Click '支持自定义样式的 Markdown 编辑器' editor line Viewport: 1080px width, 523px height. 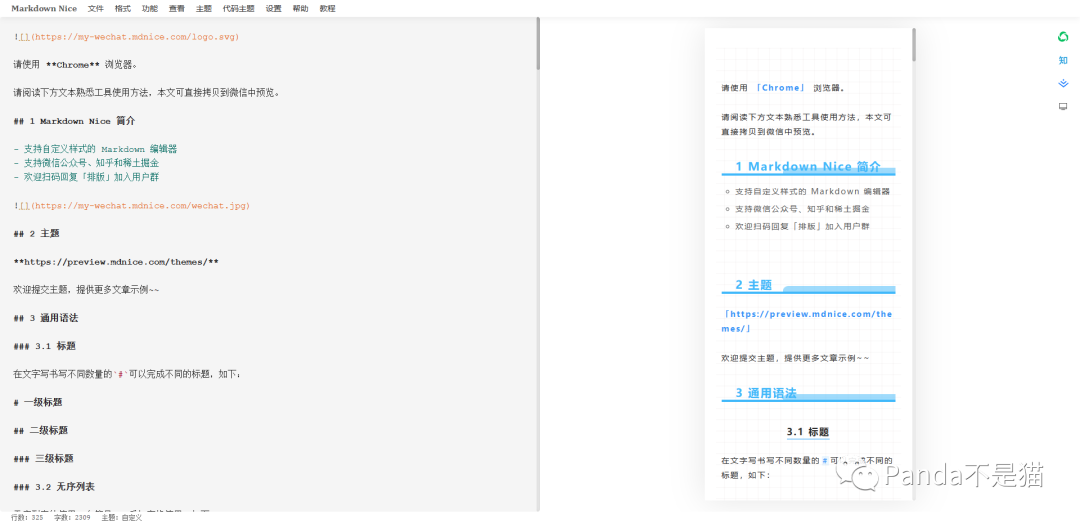tap(96, 149)
